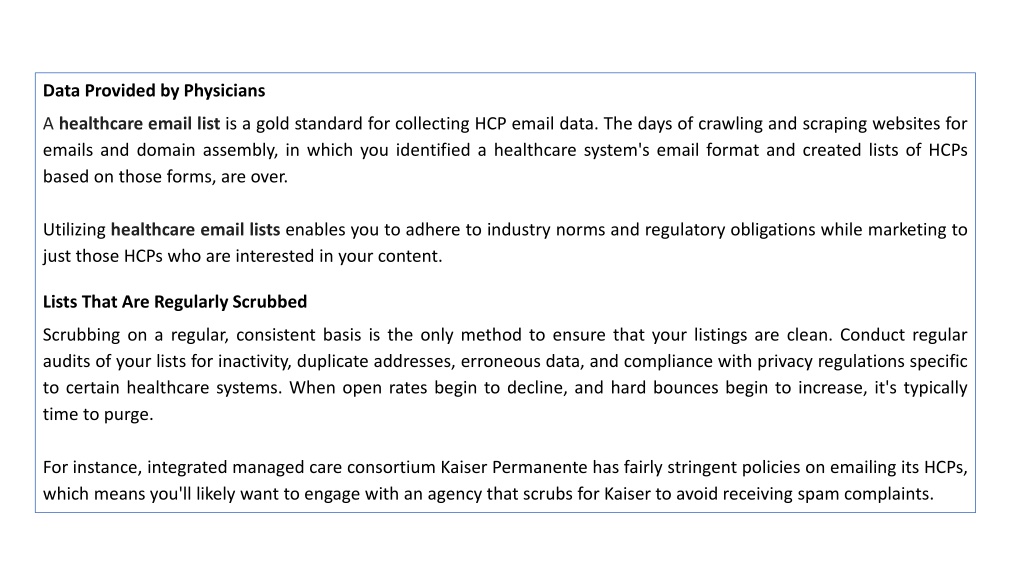Click the words 'For instance' starting last paragraph

[92, 468]
